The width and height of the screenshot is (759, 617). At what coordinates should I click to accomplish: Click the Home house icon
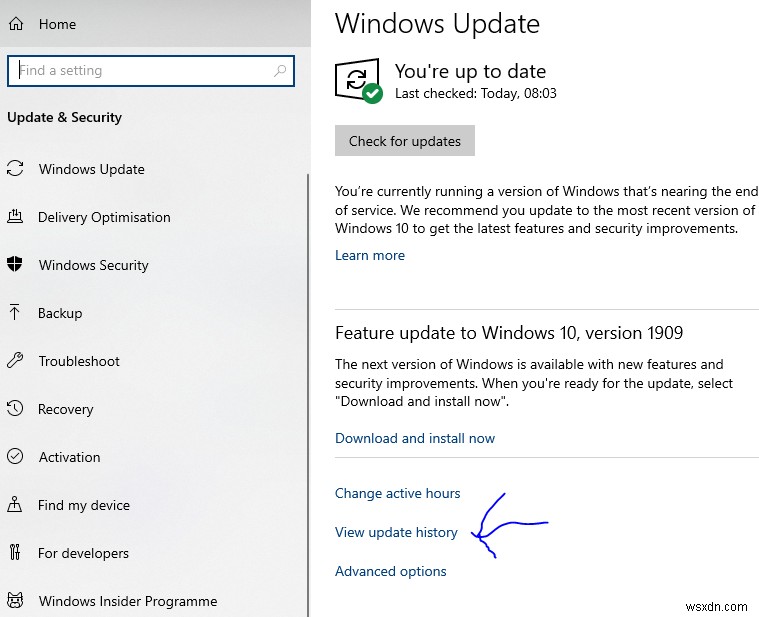(x=16, y=24)
